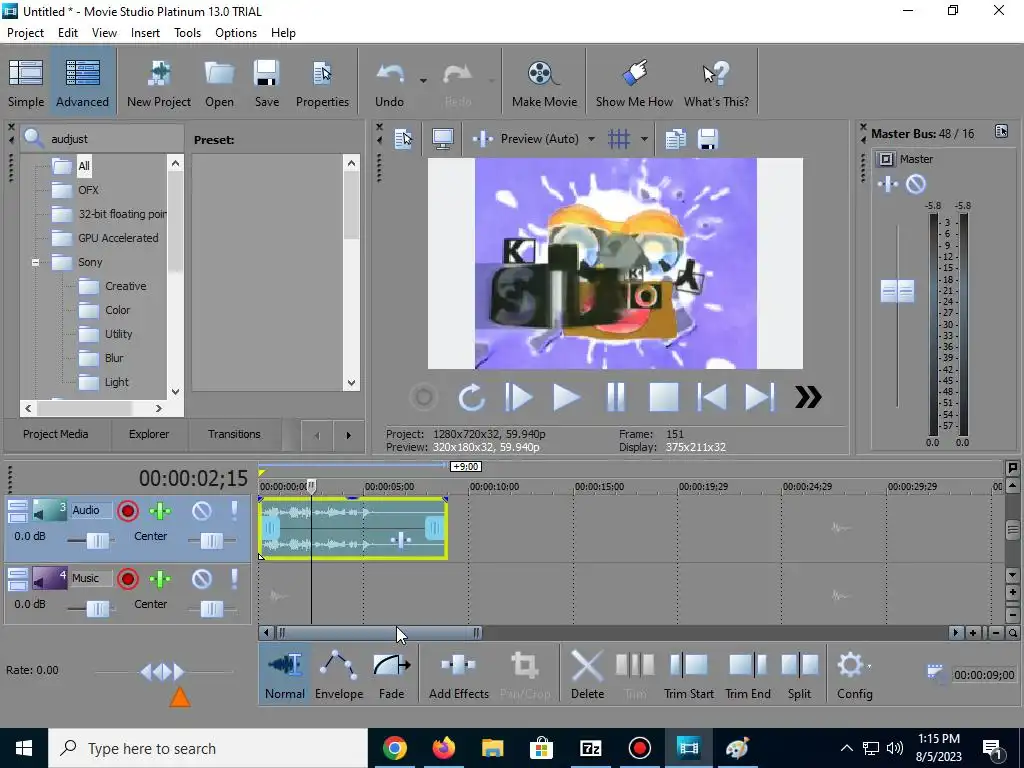This screenshot has width=1024, height=768.
Task: Click the Open folder icon
Action: 219,83
